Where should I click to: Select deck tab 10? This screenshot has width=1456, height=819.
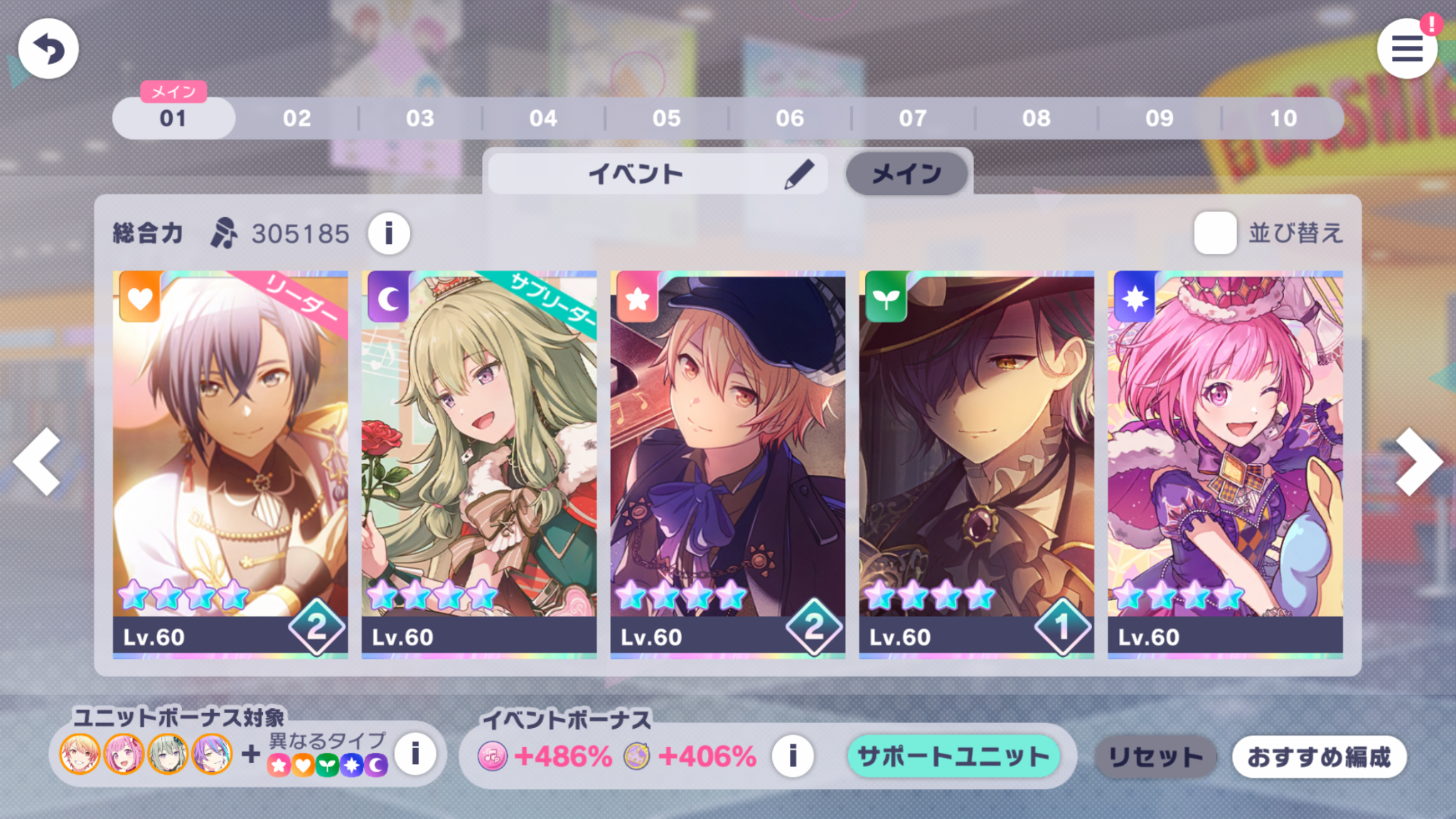1283,118
